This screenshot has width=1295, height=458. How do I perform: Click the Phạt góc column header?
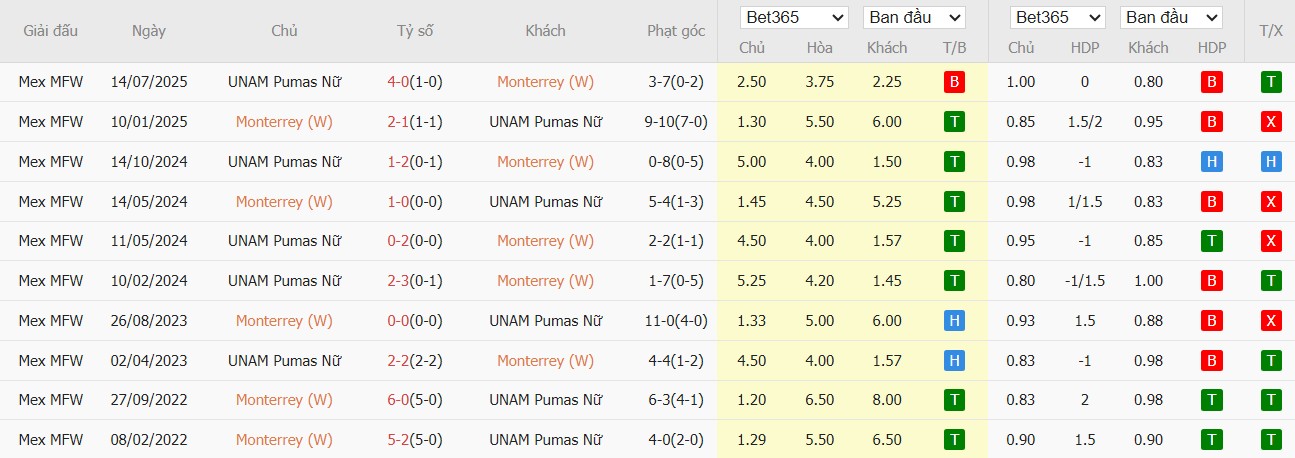[x=676, y=31]
